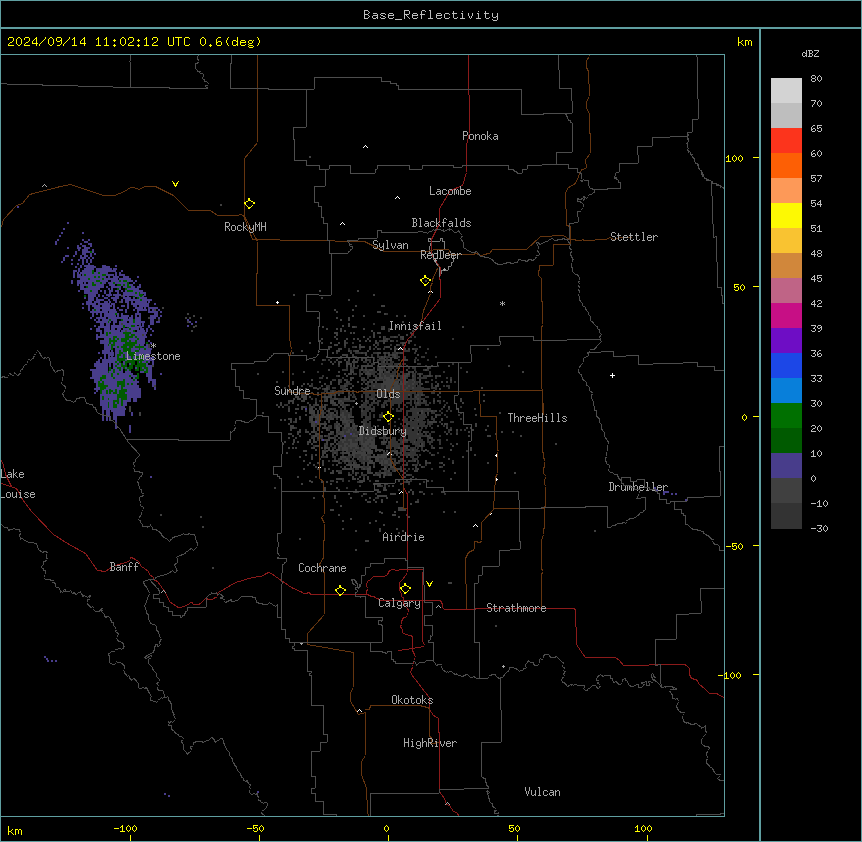The width and height of the screenshot is (862, 842).
Task: Click the ThreeHills town label
Action: click(x=537, y=418)
